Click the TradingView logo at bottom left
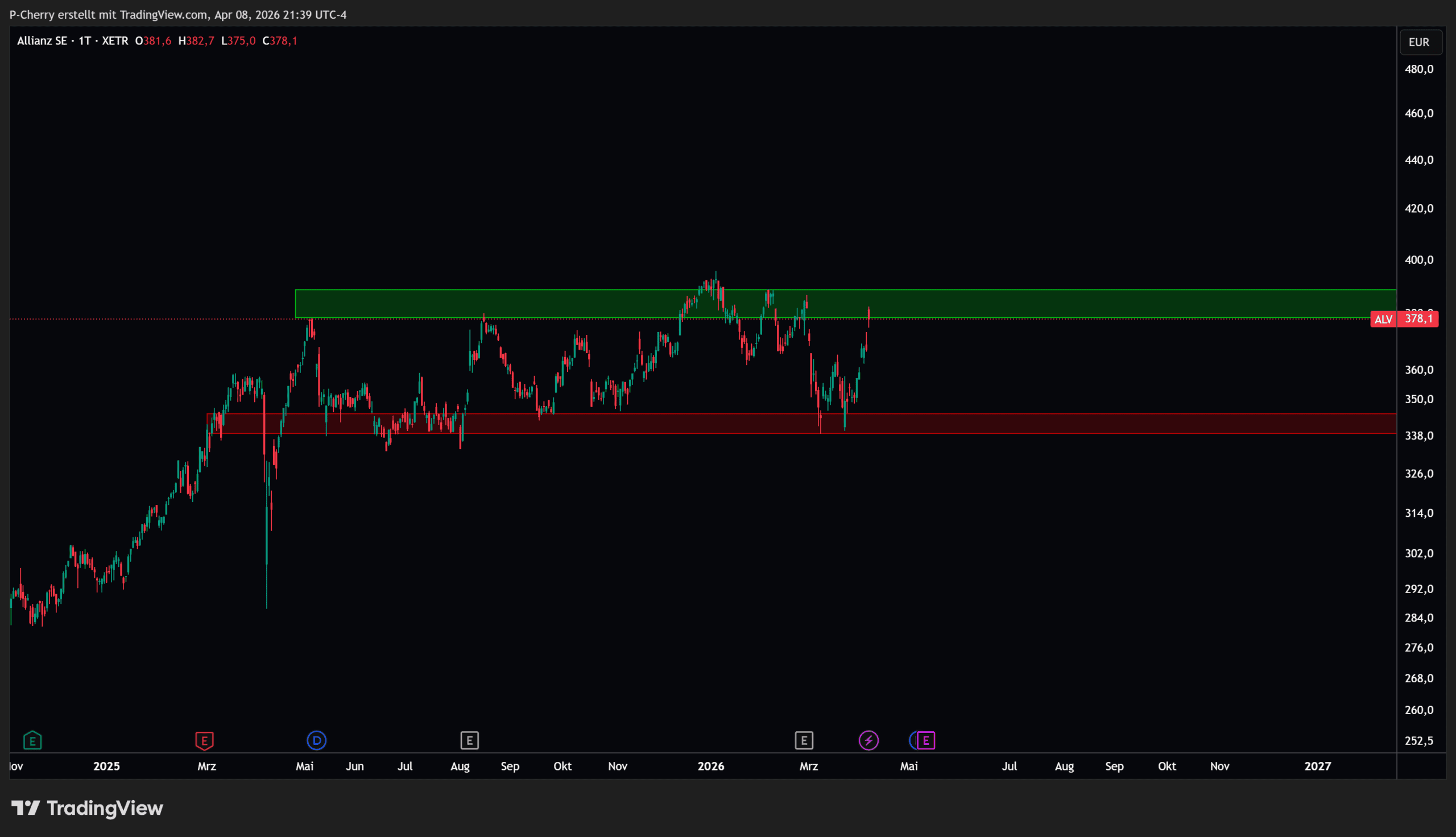The height and width of the screenshot is (837, 1456). tap(88, 808)
